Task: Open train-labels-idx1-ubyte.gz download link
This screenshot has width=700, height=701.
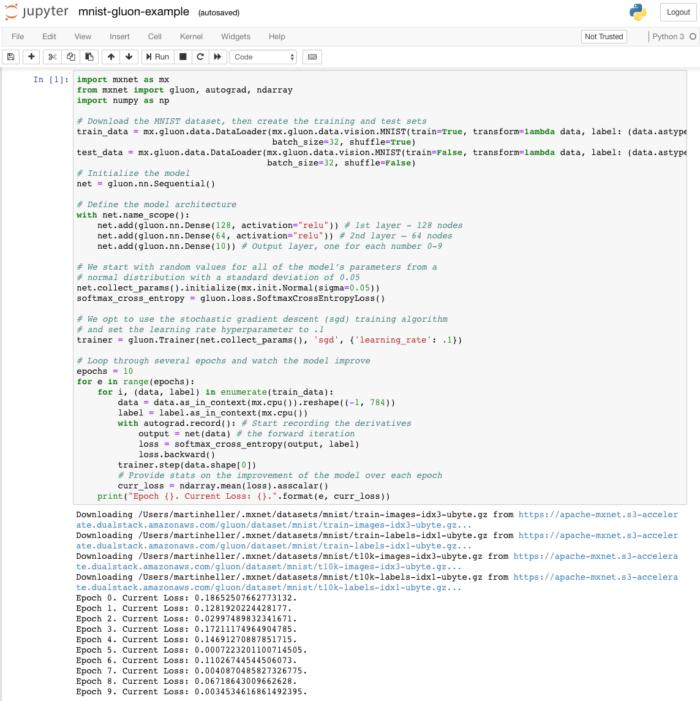Action: [x=377, y=541]
